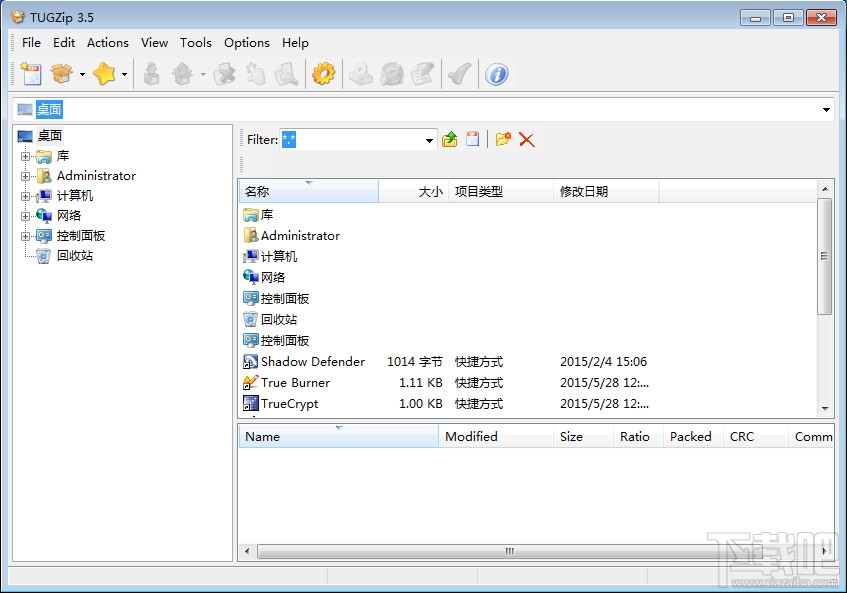Click the grayed checkmark test icon
This screenshot has width=847, height=593.
[460, 74]
